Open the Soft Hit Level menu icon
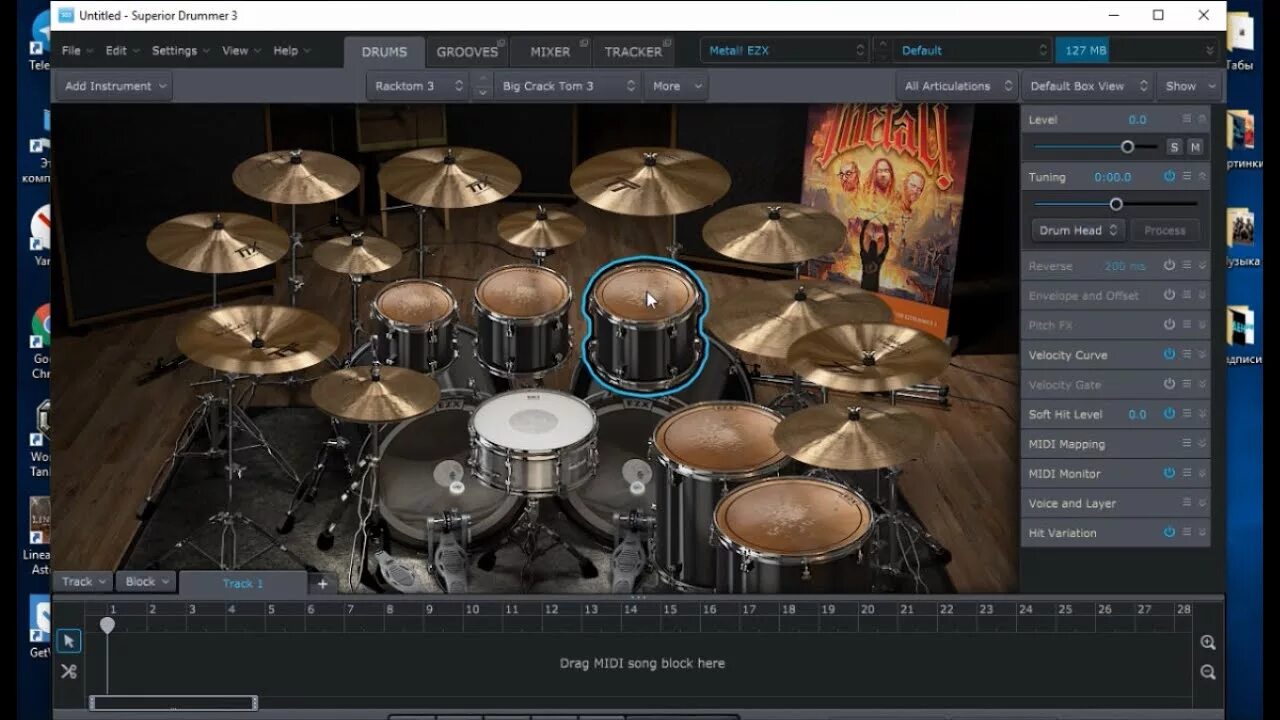Viewport: 1280px width, 720px height. [1187, 413]
